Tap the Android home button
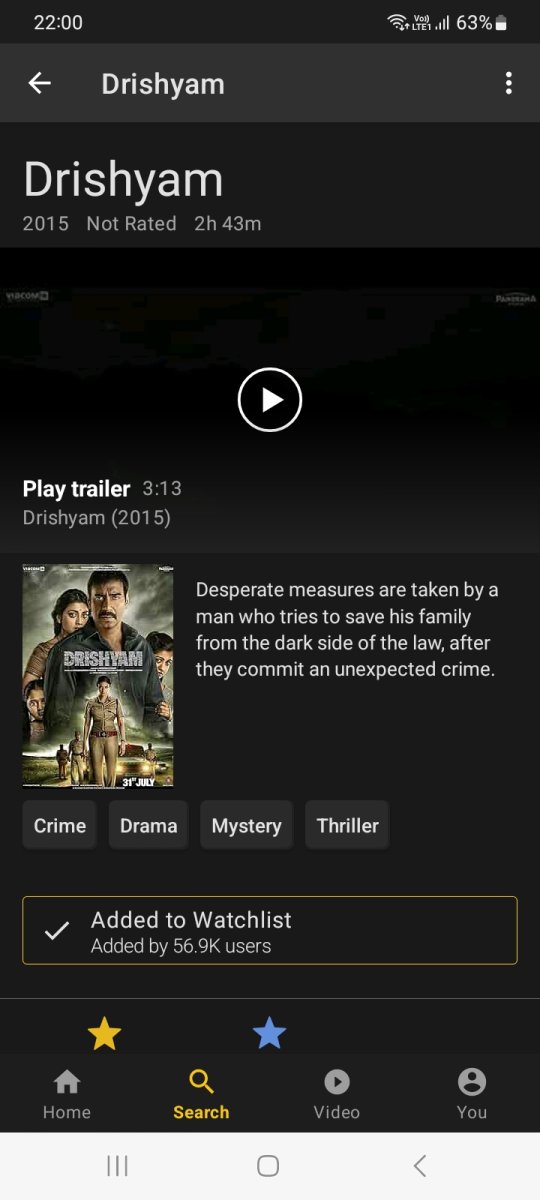 tap(268, 1166)
